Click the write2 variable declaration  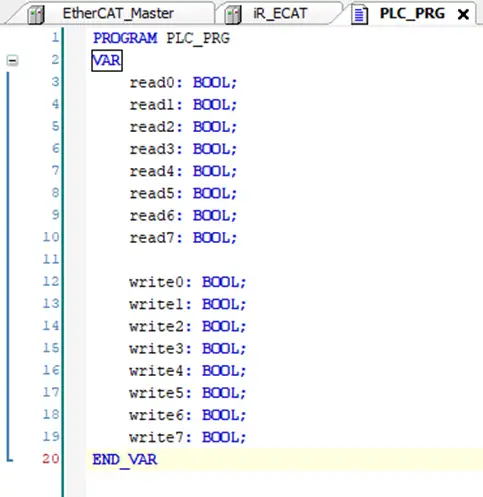click(188, 327)
